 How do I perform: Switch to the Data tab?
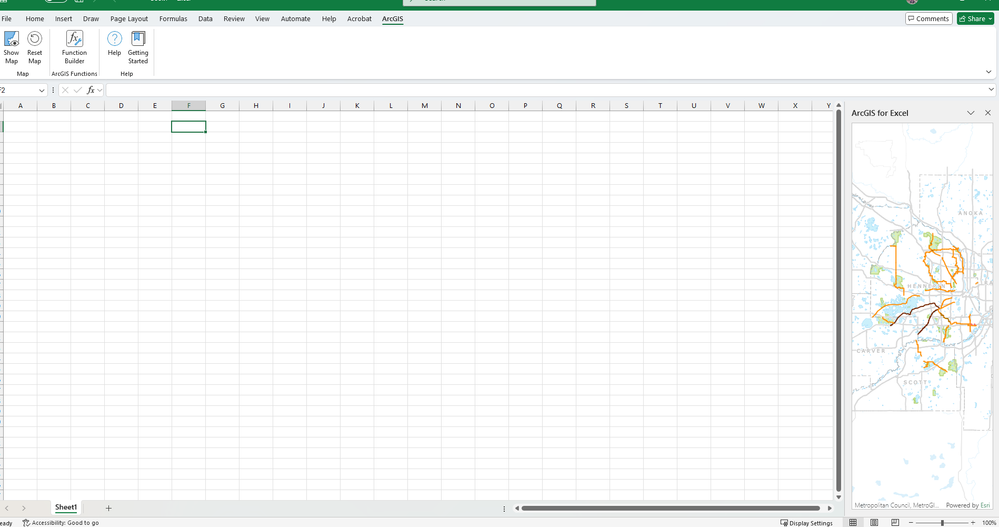(205, 18)
